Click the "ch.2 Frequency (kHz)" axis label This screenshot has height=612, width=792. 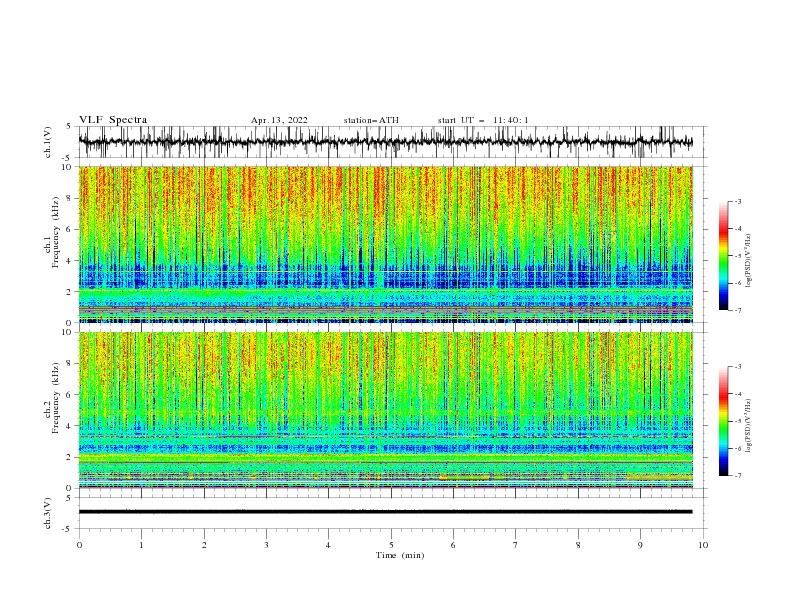coord(52,398)
